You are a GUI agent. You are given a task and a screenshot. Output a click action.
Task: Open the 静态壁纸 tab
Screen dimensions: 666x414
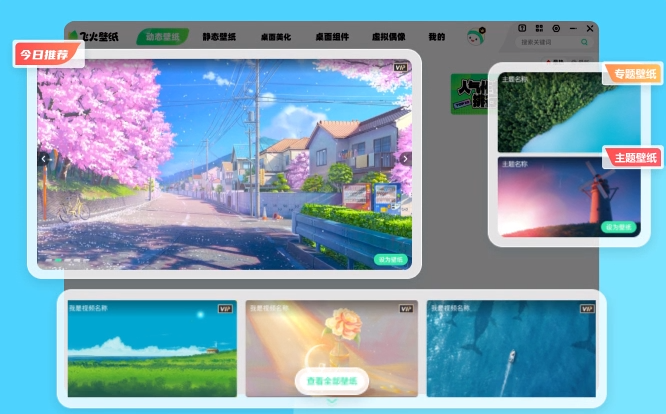point(220,37)
